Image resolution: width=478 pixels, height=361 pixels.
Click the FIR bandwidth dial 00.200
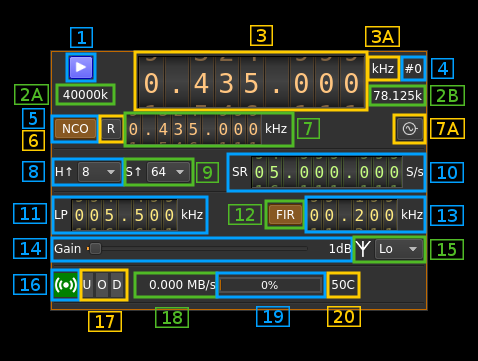coord(352,215)
